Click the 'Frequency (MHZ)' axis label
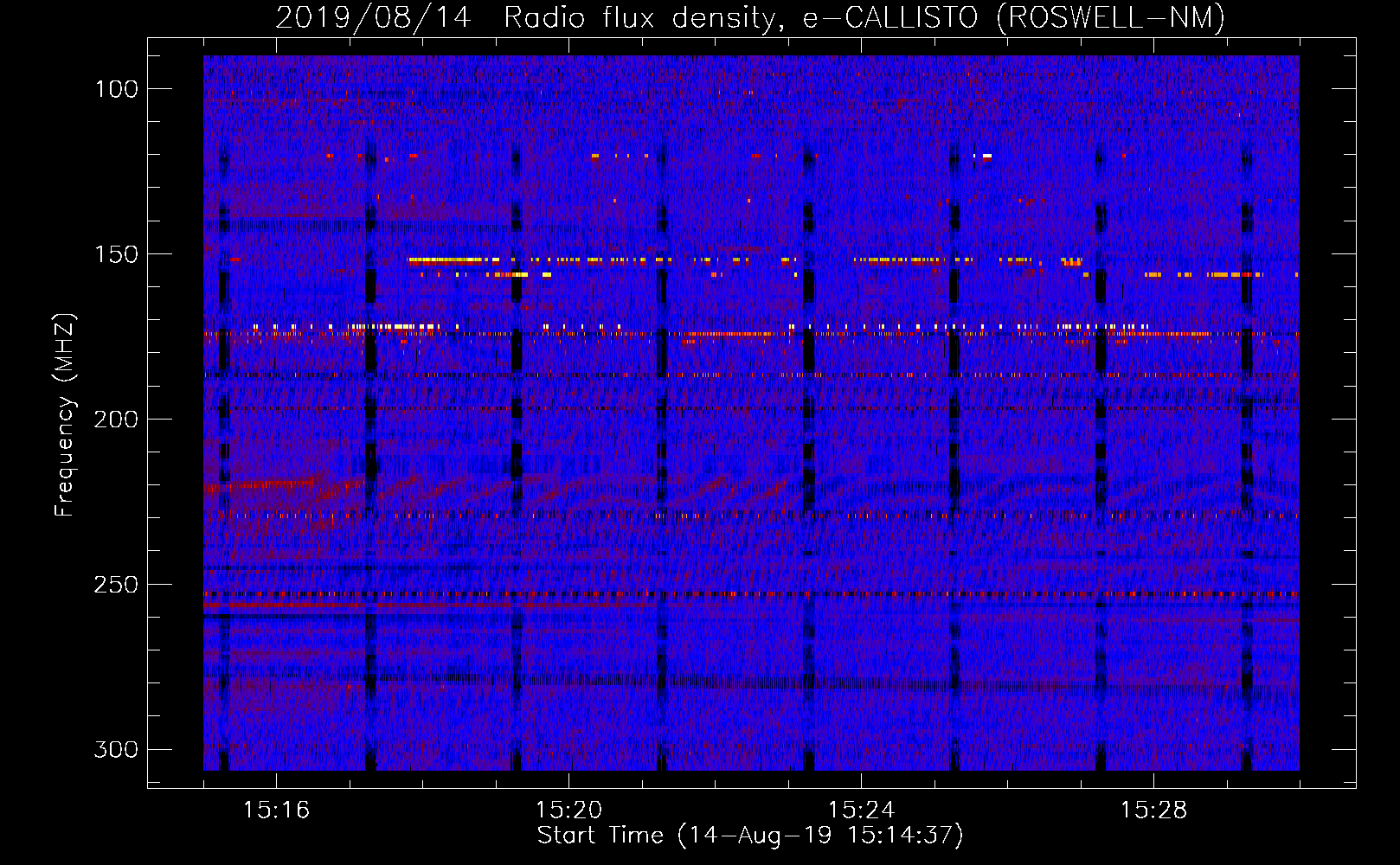Screen dimensions: 1400x865 click(x=65, y=414)
